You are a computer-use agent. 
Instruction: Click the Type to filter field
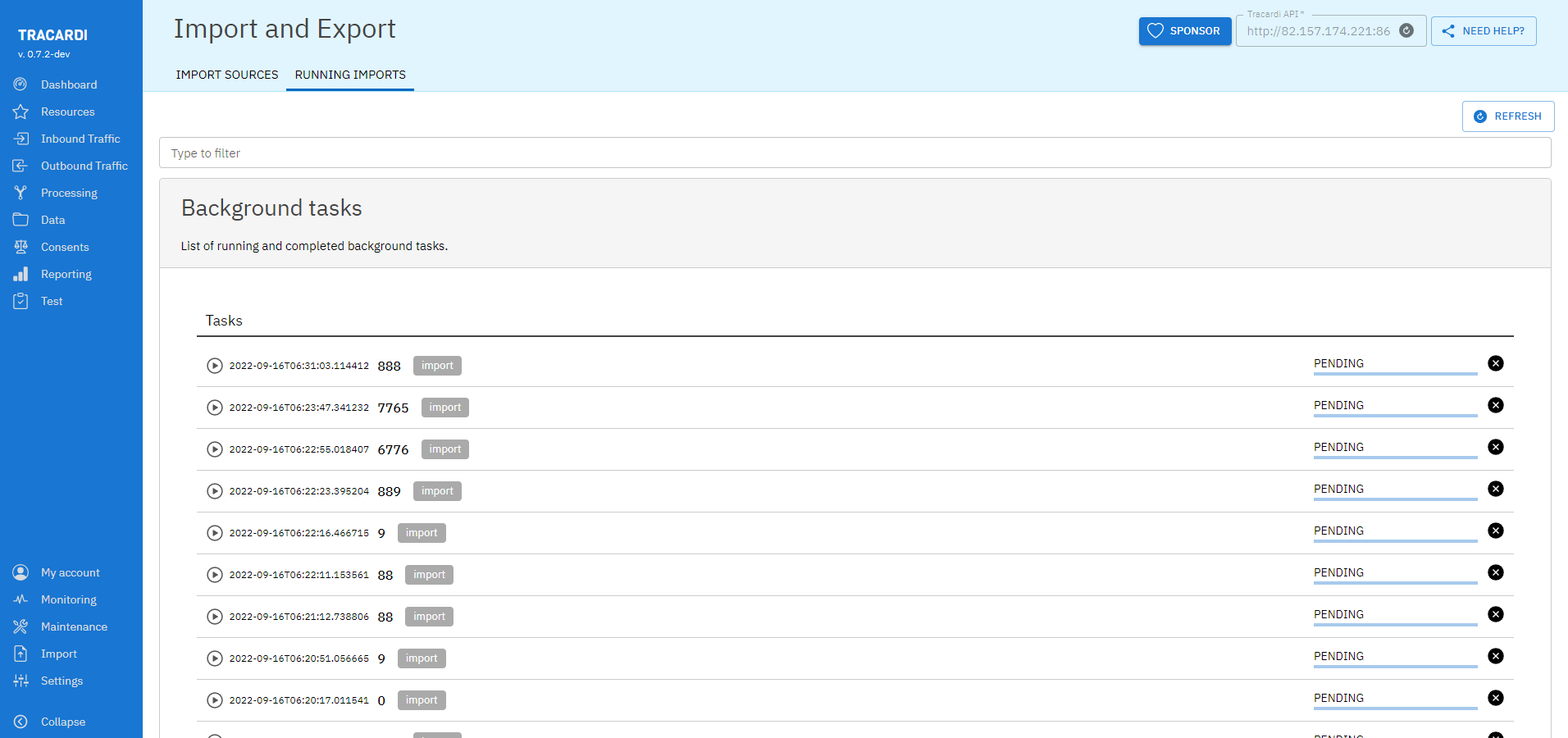[x=574, y=153]
